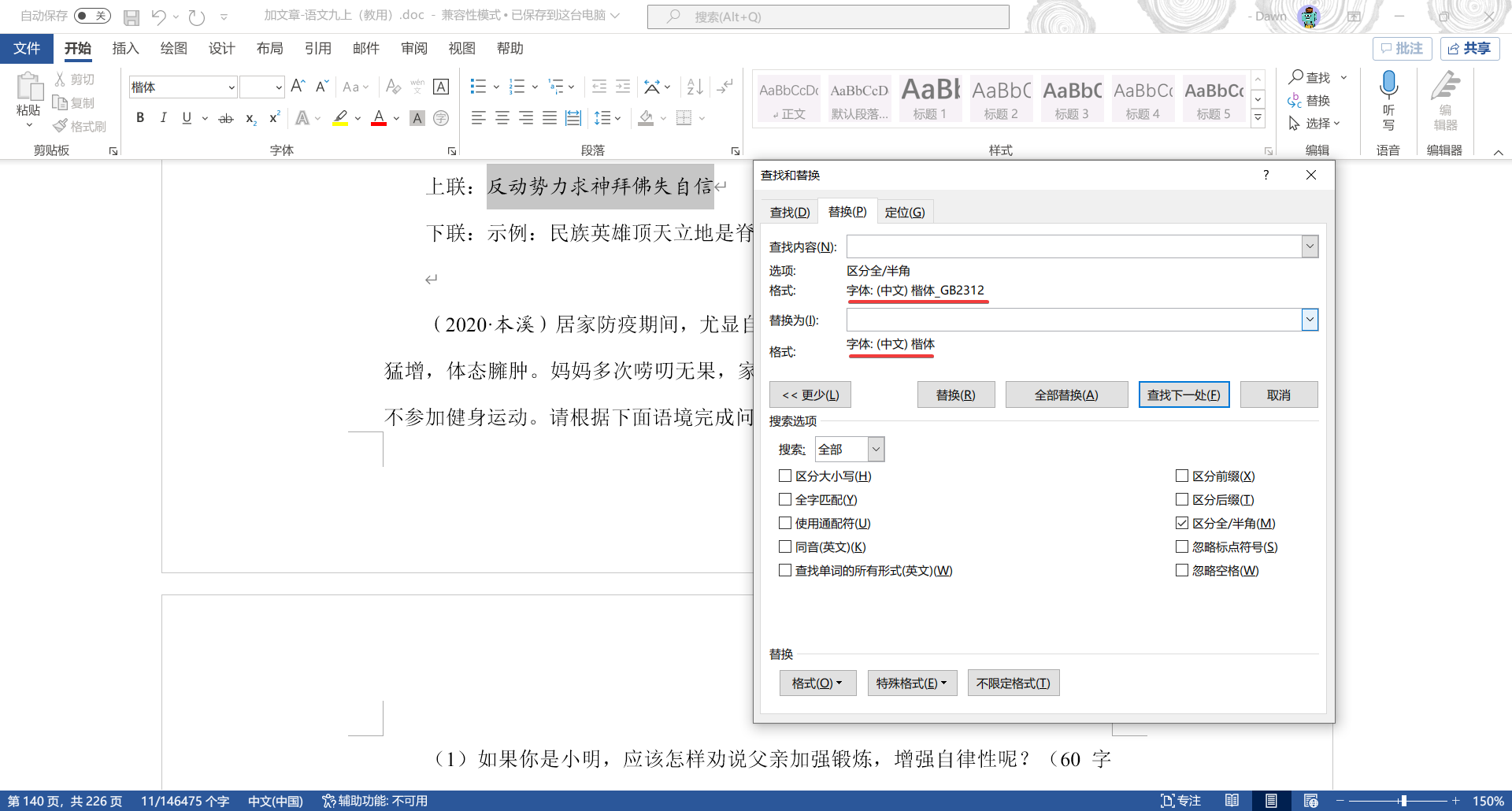Start a bulleted list
The height and width of the screenshot is (811, 1512).
pos(478,87)
